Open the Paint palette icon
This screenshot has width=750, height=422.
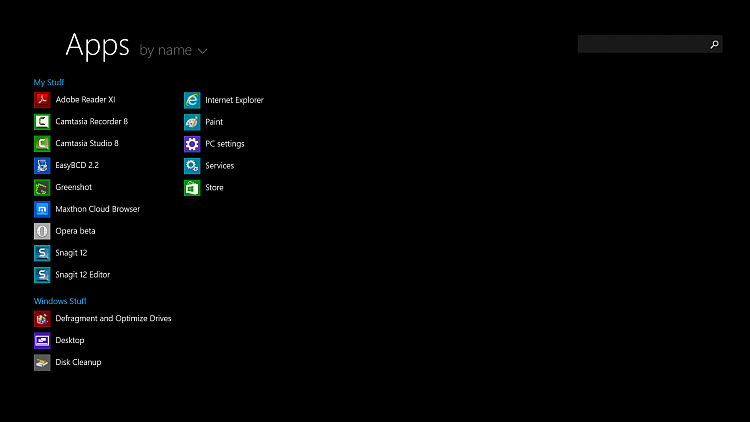[192, 122]
